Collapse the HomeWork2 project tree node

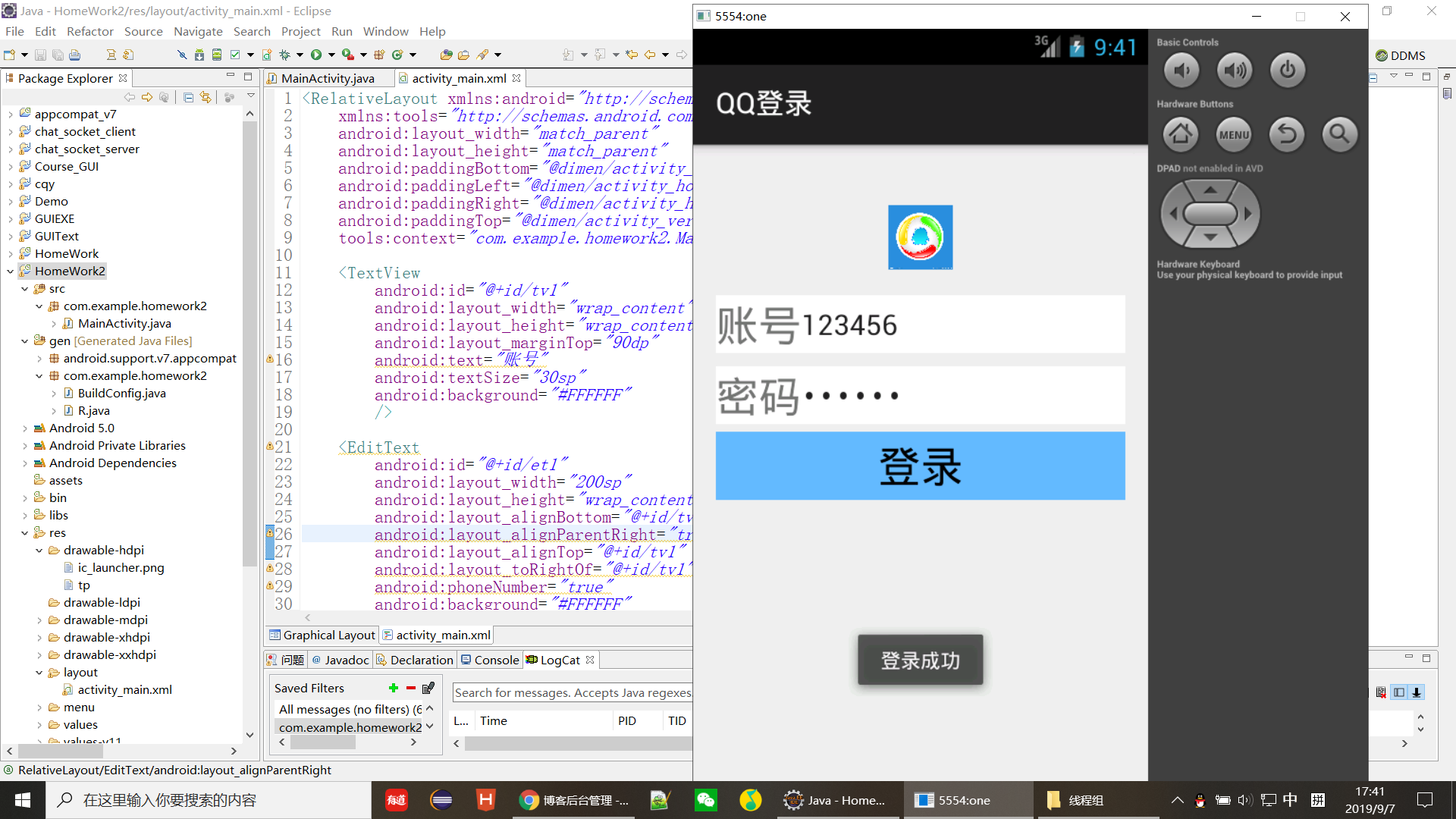pos(10,271)
